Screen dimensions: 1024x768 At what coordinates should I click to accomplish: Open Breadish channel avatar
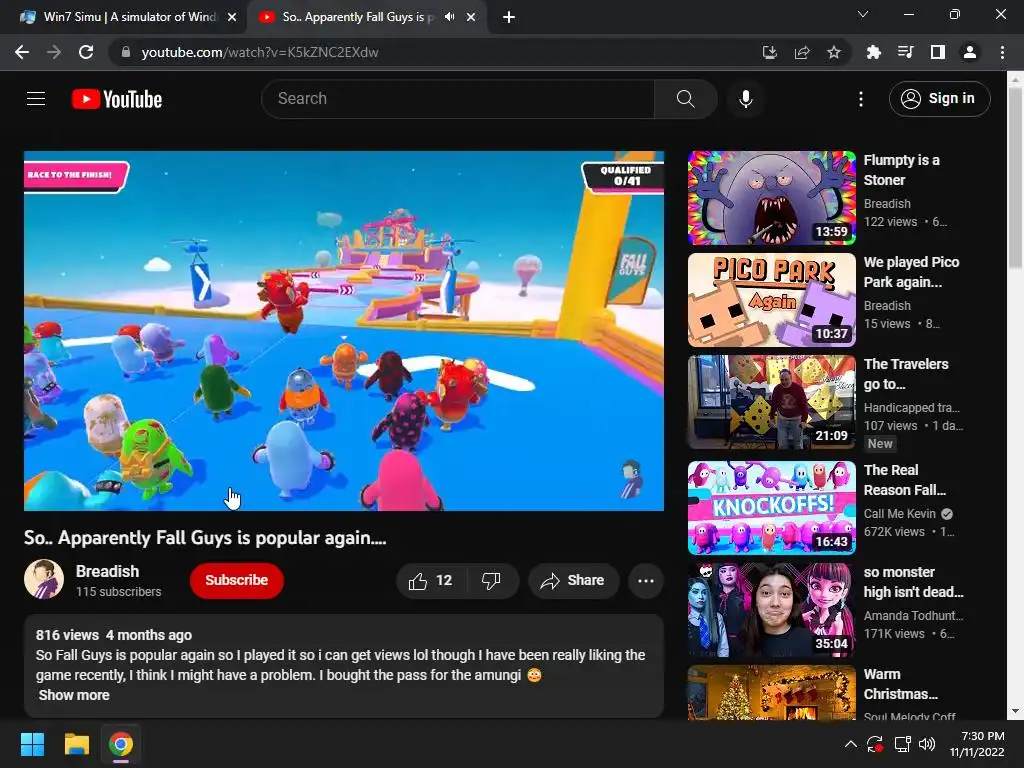pos(44,579)
